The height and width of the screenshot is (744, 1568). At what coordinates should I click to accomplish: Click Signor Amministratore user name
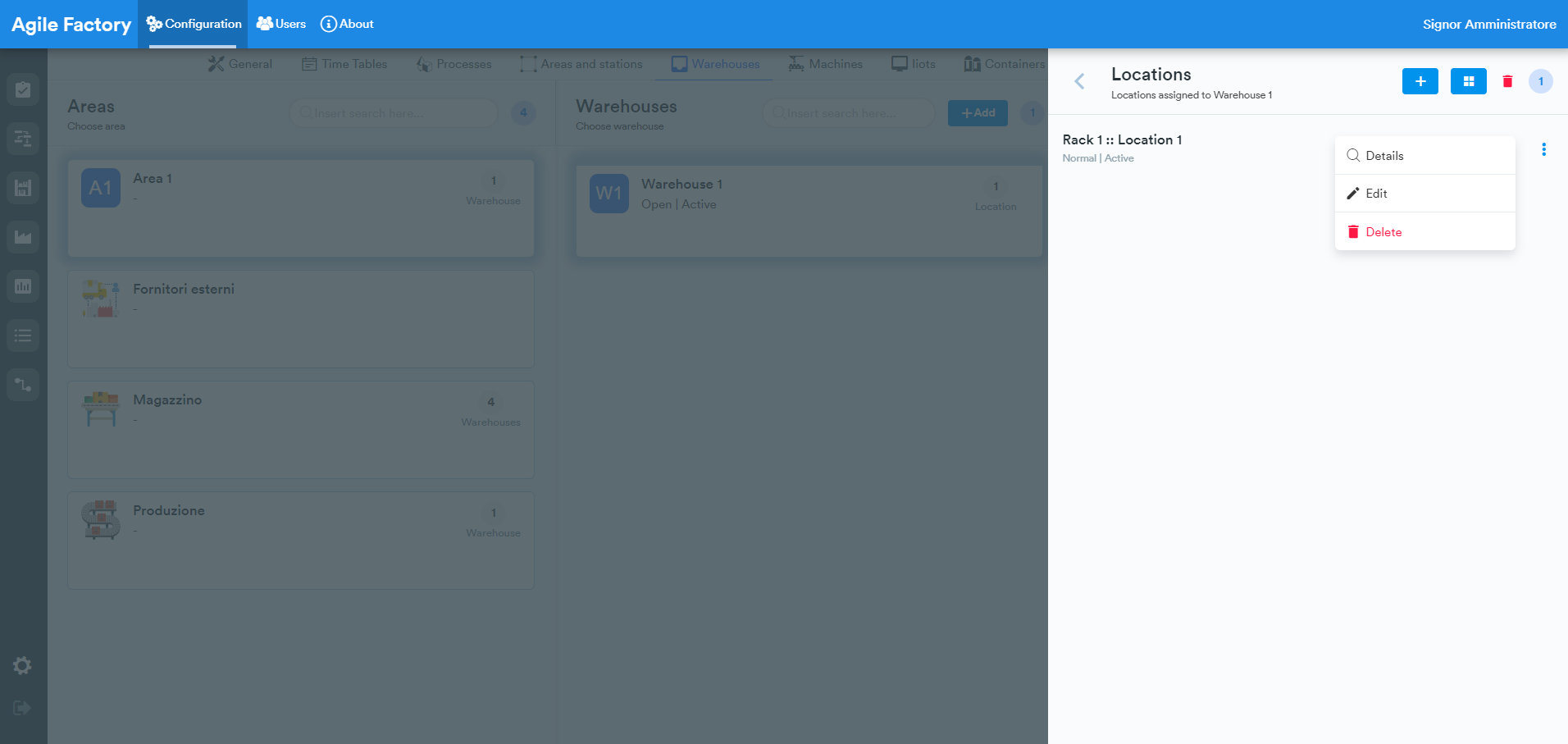[1489, 24]
